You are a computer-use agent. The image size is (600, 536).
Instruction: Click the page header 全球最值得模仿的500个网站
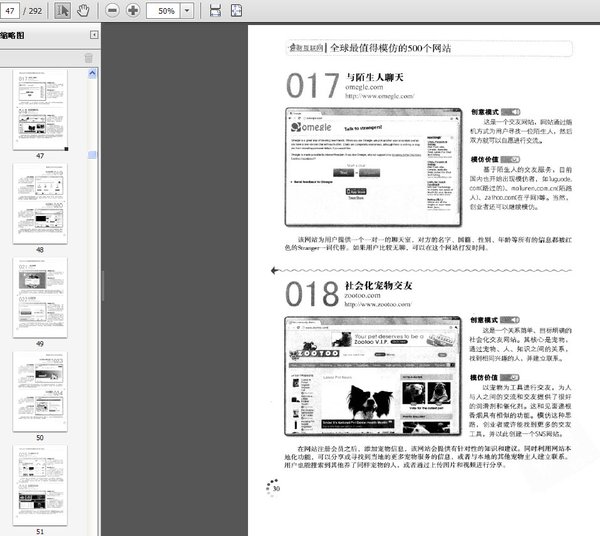(391, 48)
